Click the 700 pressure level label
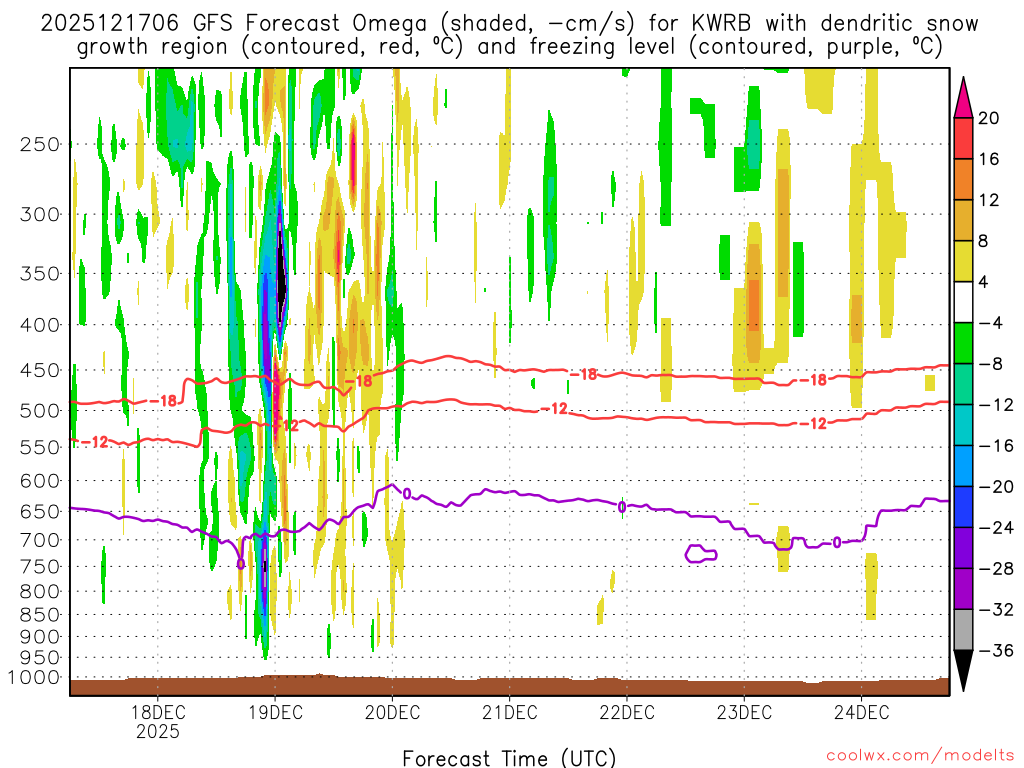 click(x=40, y=540)
